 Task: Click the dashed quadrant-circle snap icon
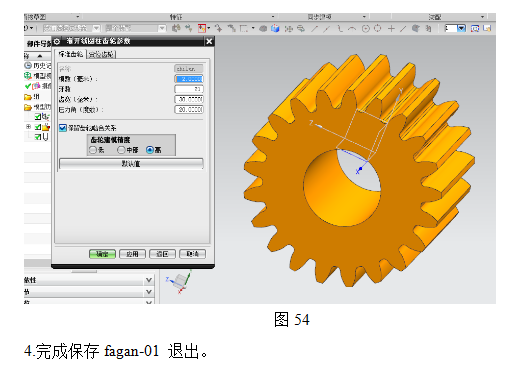[x=378, y=29]
